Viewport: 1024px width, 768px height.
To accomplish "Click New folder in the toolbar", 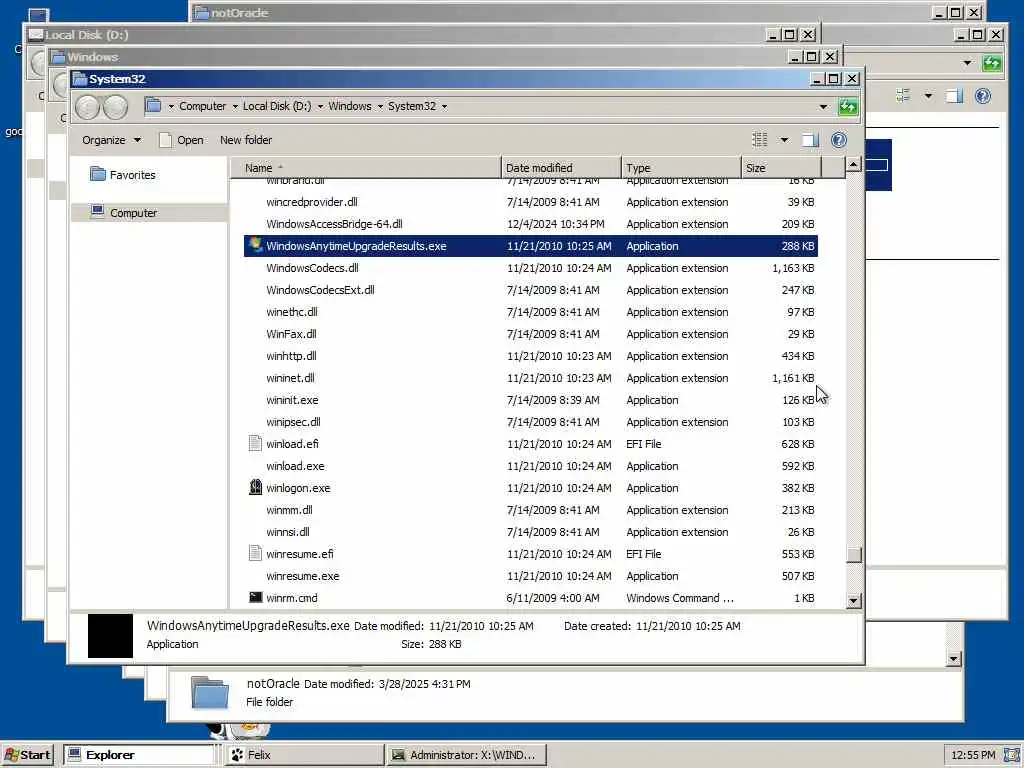I will pyautogui.click(x=246, y=140).
